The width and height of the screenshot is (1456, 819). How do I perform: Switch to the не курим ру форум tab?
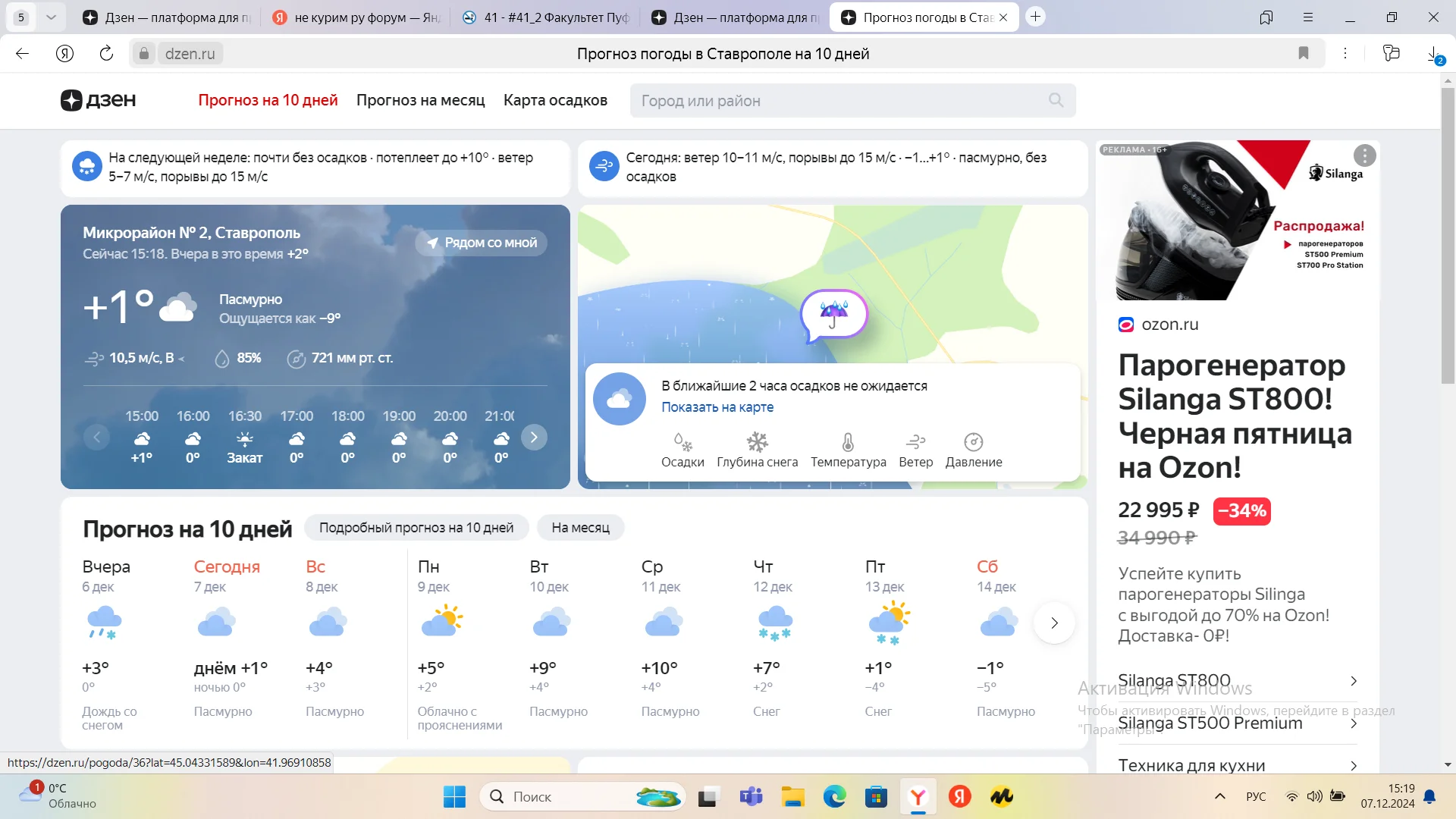[356, 17]
